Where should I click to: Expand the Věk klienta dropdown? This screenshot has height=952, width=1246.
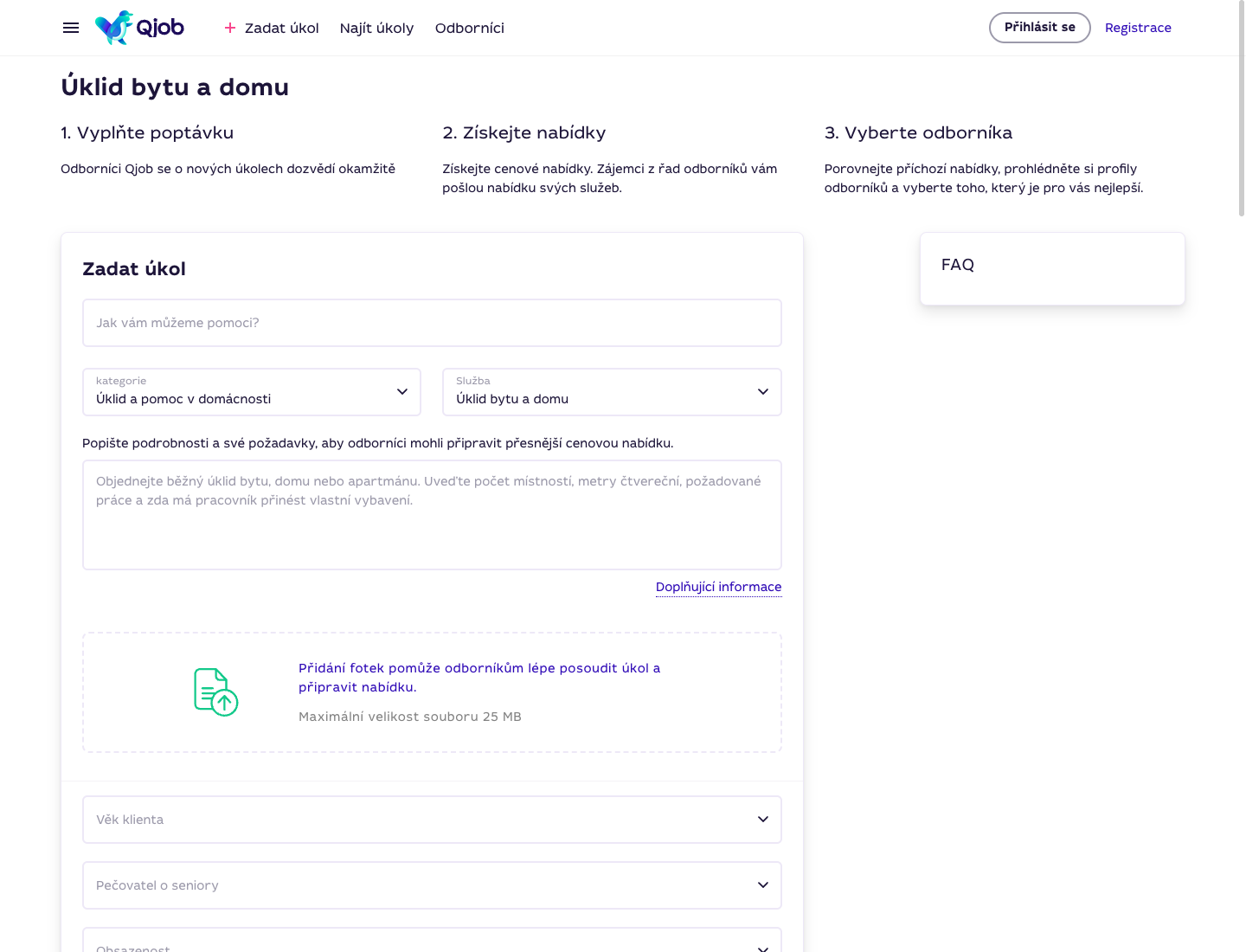pos(432,820)
